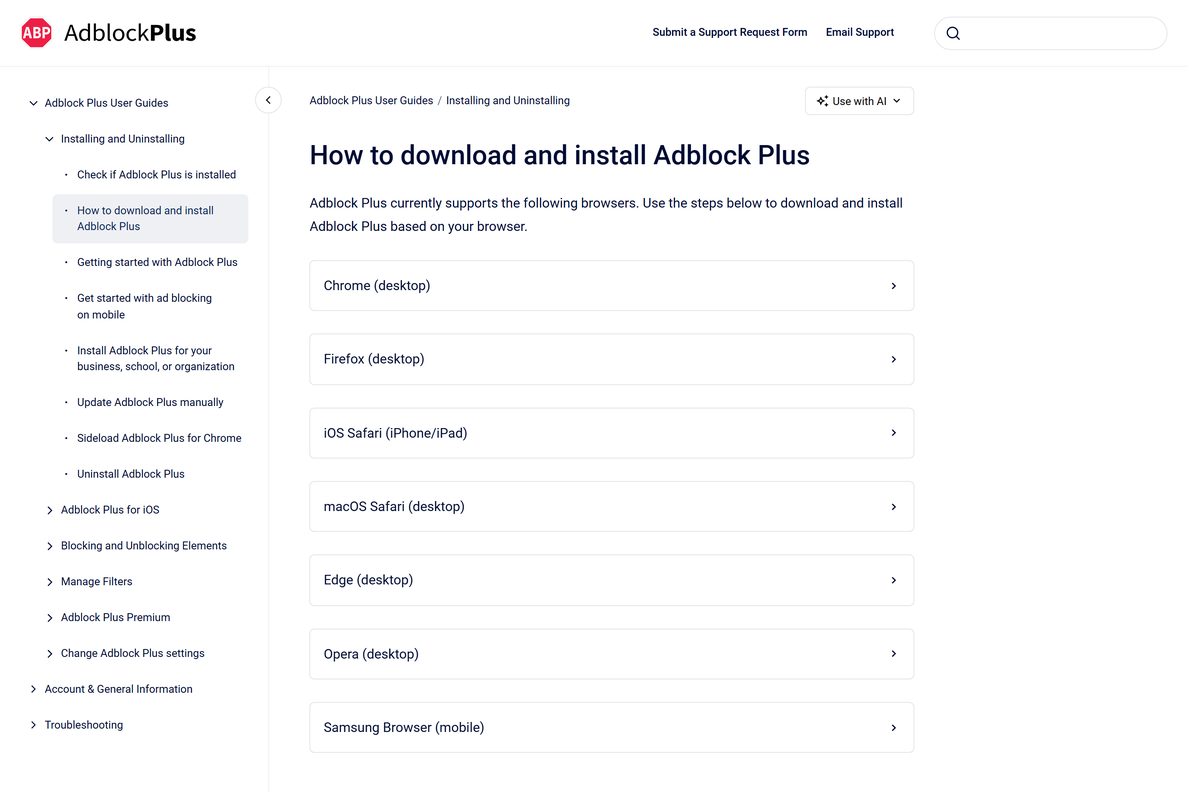
Task: Open Uninstall Adblock Plus page
Action: (x=131, y=474)
